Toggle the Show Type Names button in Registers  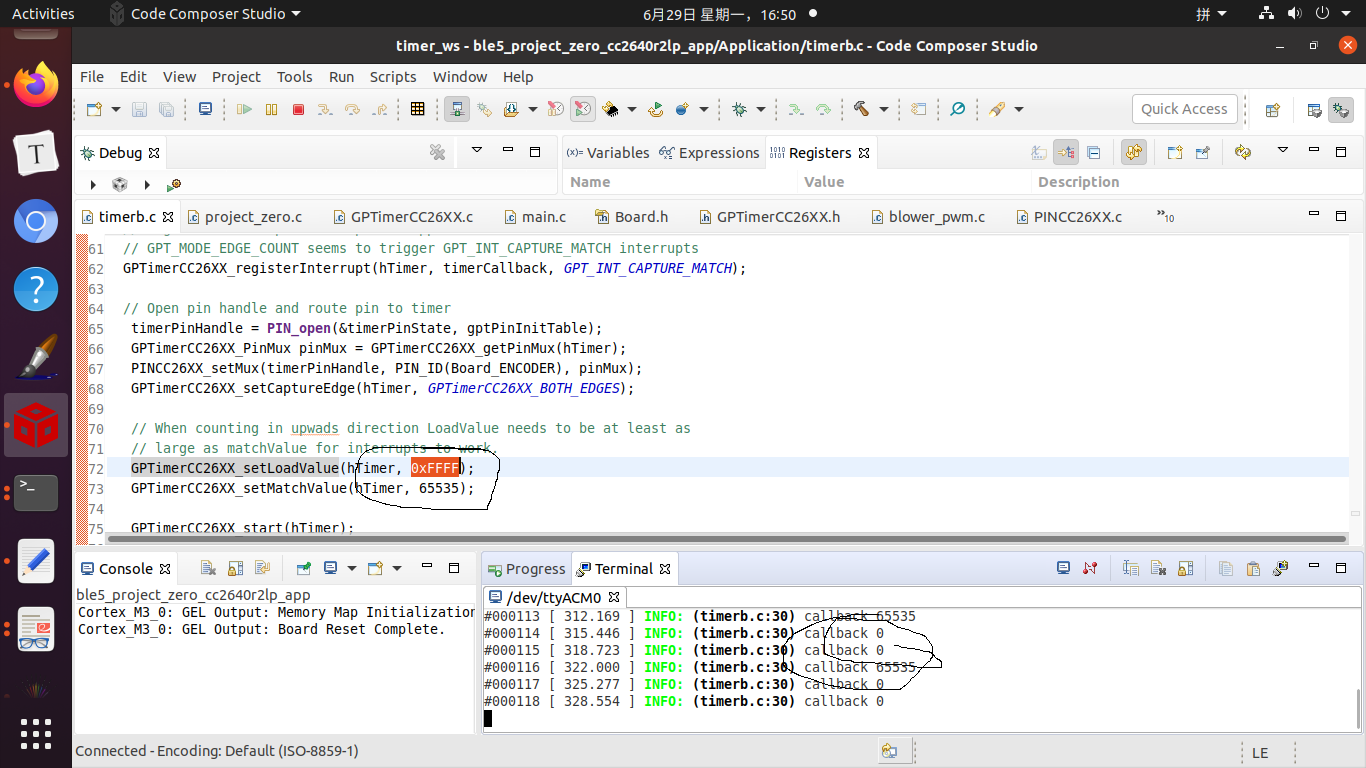(1040, 153)
